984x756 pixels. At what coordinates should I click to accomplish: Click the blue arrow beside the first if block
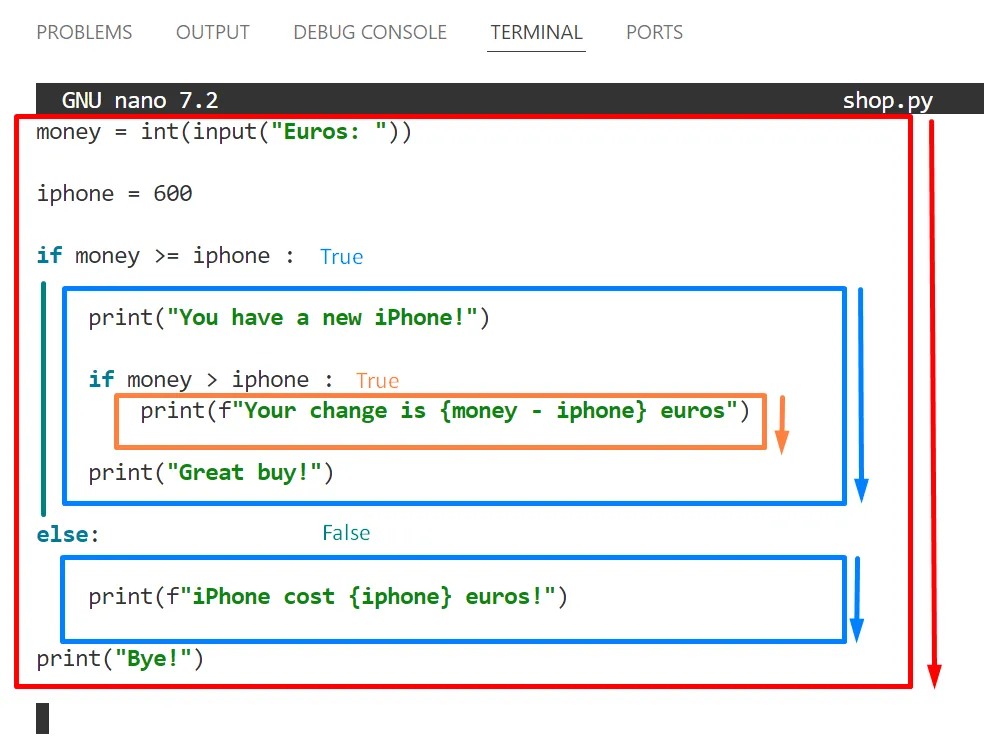pyautogui.click(x=860, y=395)
